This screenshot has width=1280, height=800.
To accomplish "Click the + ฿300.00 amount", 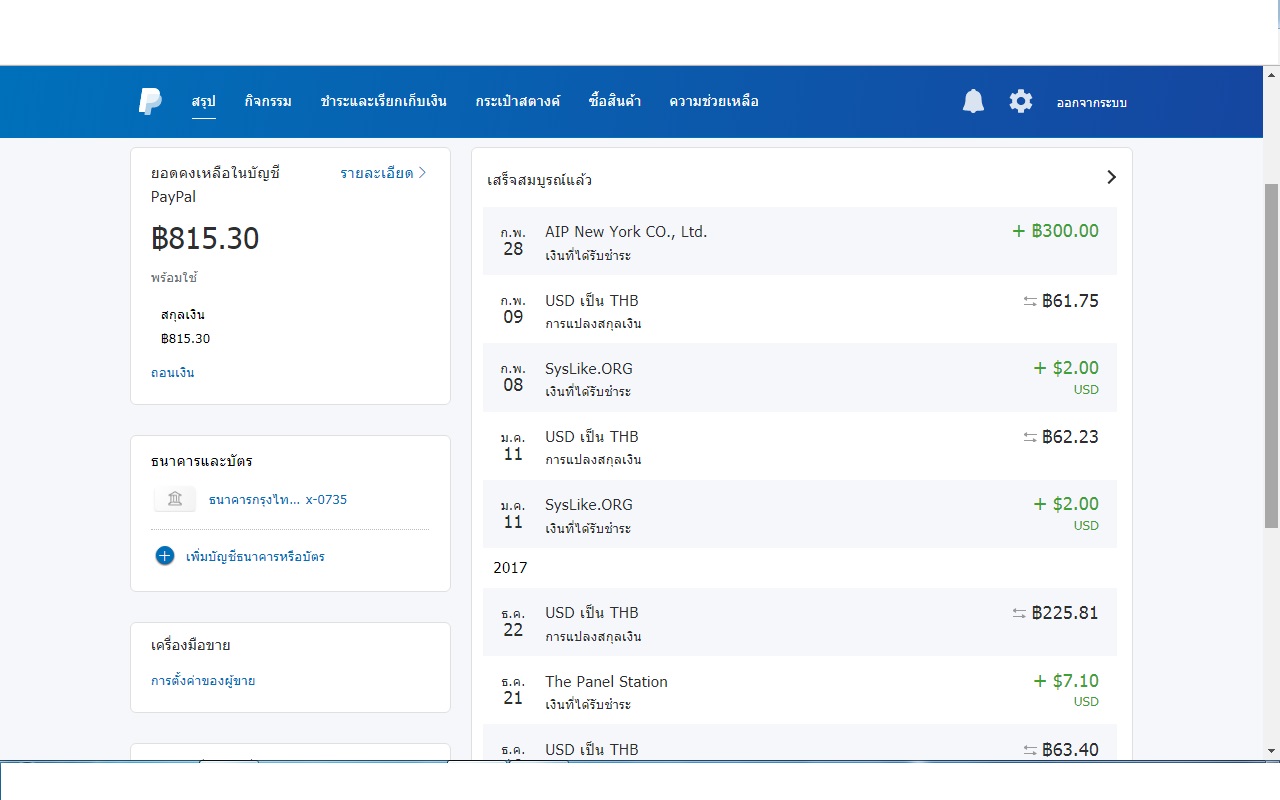I will [1055, 231].
